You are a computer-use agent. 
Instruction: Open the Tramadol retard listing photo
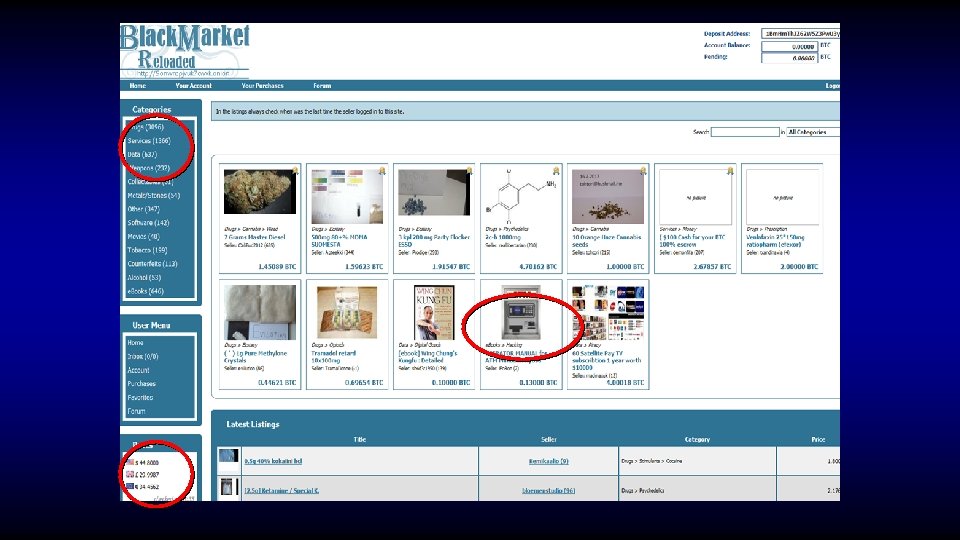(347, 312)
